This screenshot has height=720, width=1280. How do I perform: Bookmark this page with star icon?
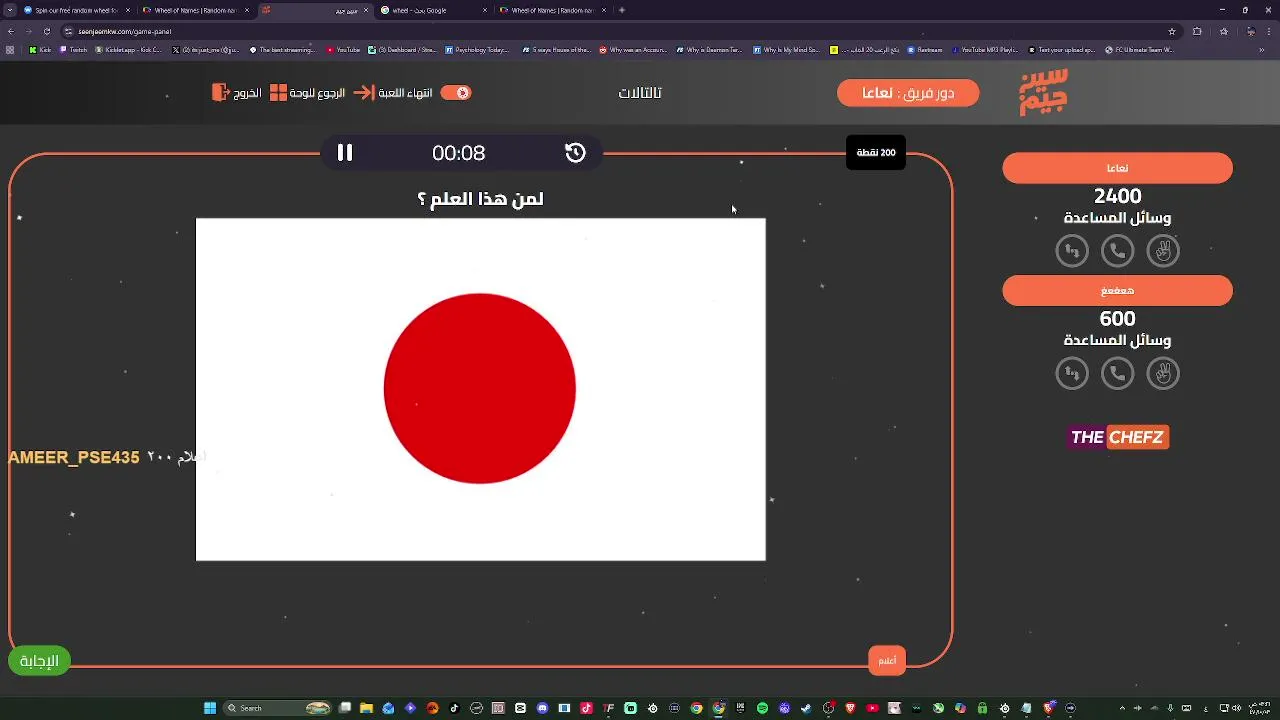click(x=1172, y=31)
